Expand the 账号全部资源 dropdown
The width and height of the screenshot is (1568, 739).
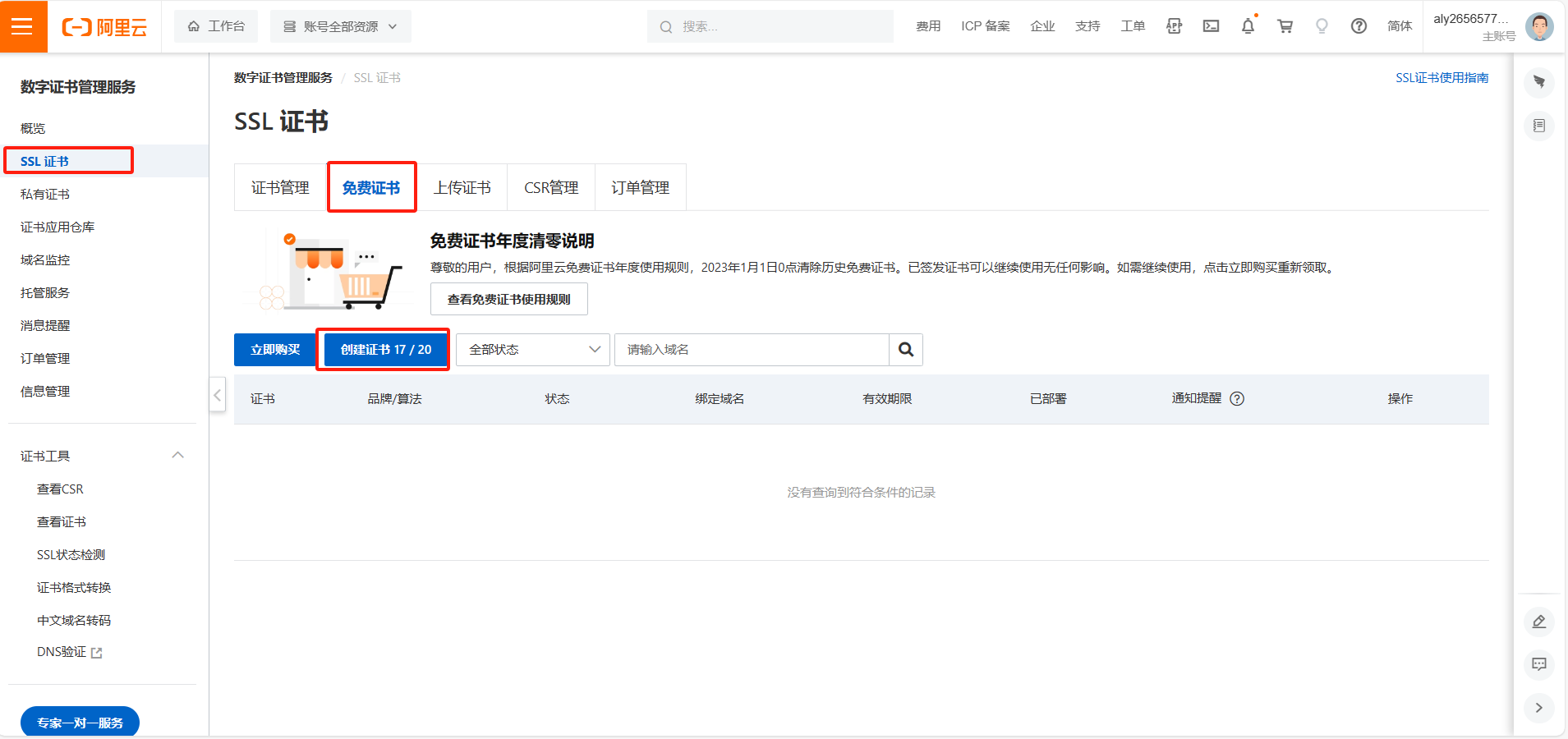(x=341, y=26)
